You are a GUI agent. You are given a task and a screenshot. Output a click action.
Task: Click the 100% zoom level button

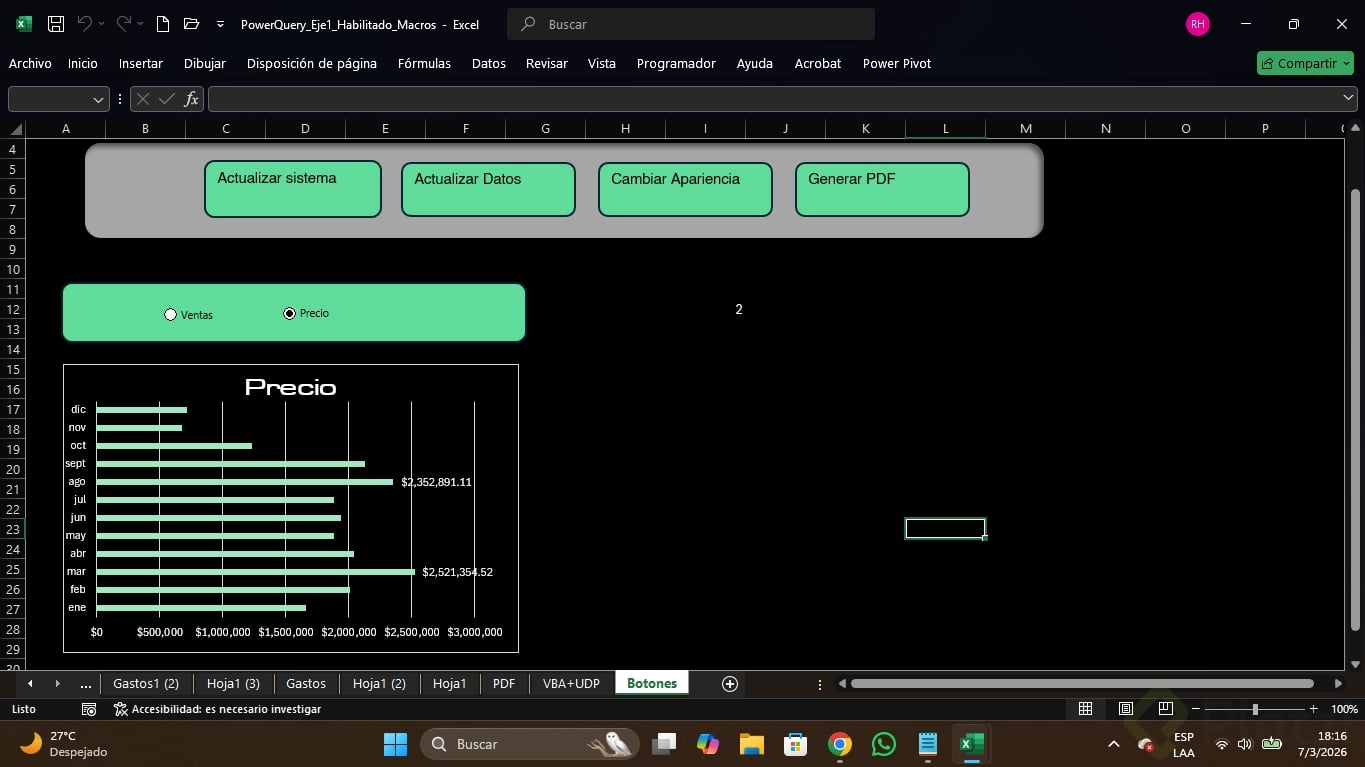(1344, 709)
